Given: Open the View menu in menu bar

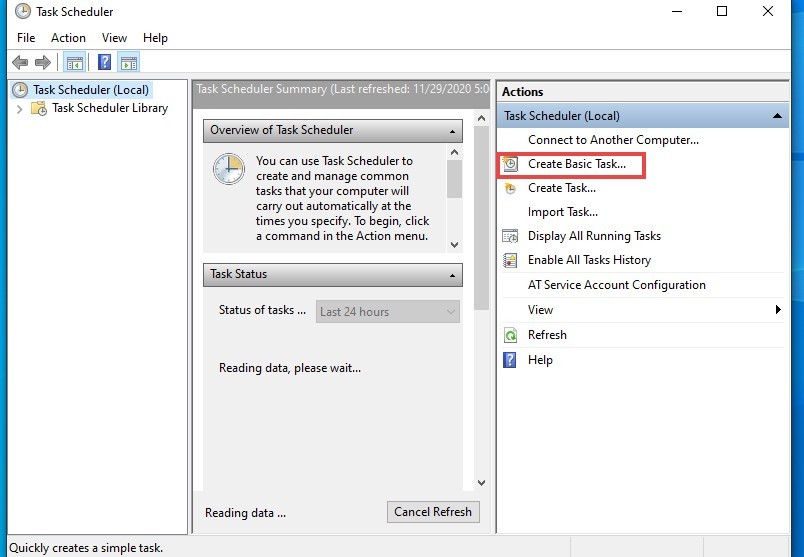Looking at the screenshot, I should tap(114, 38).
